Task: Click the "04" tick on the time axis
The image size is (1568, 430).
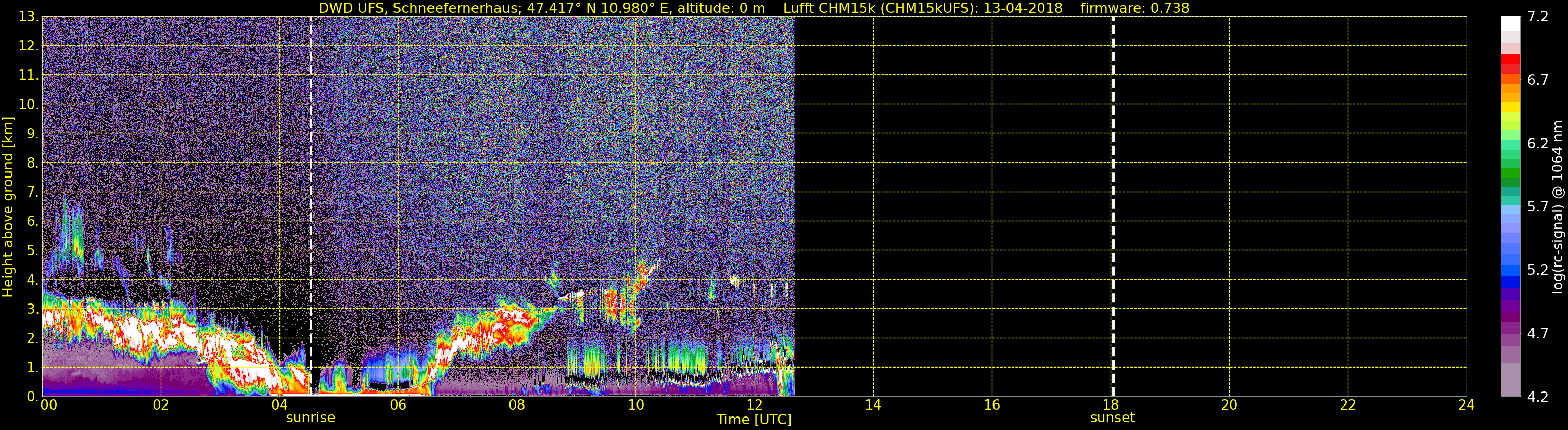Action: (x=279, y=405)
